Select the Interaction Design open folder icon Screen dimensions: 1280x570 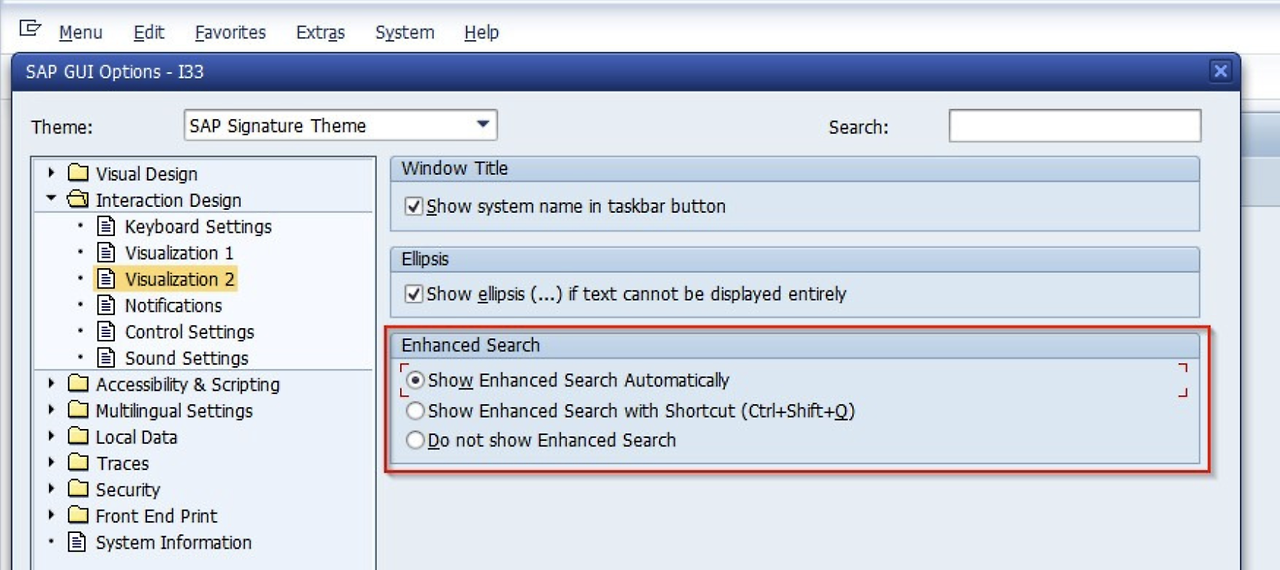(78, 199)
